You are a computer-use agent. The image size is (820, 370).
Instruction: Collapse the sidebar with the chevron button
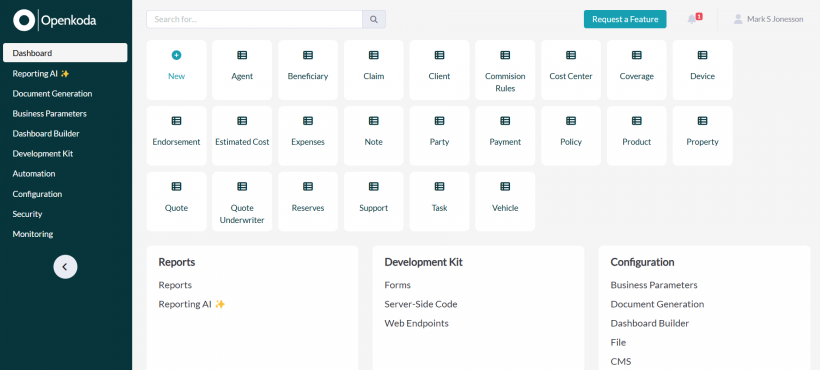pyautogui.click(x=65, y=267)
